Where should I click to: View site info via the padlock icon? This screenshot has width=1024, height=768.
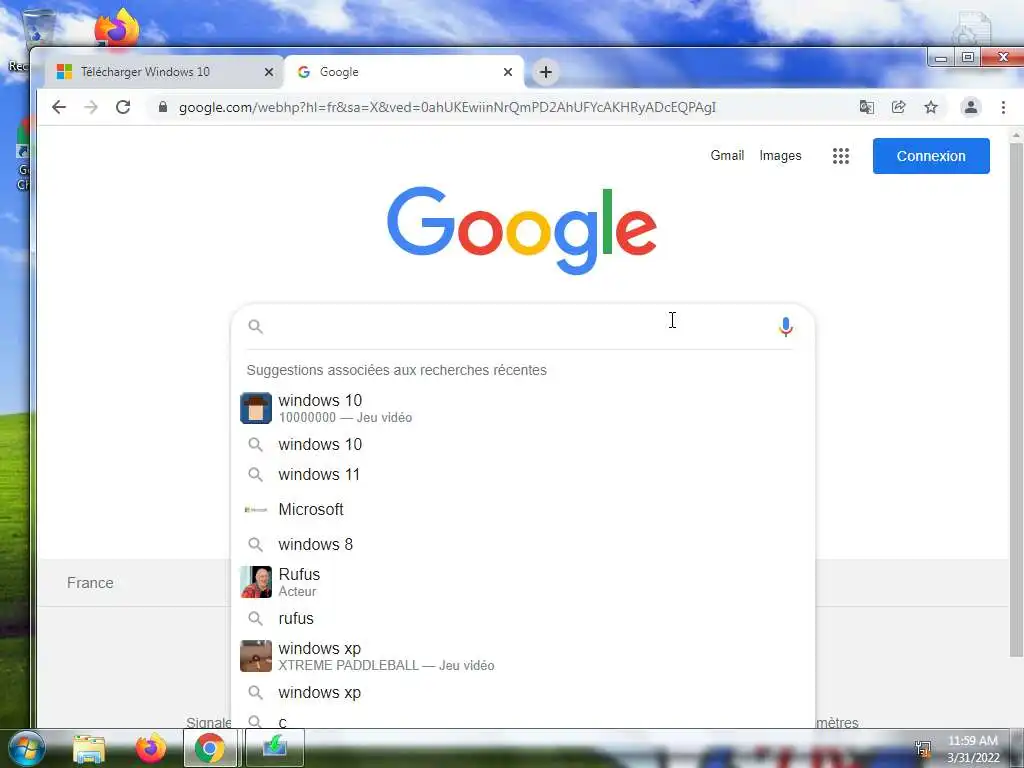(x=163, y=107)
